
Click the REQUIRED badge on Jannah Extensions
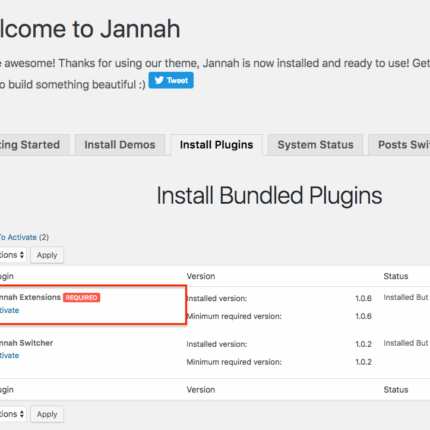tap(81, 297)
